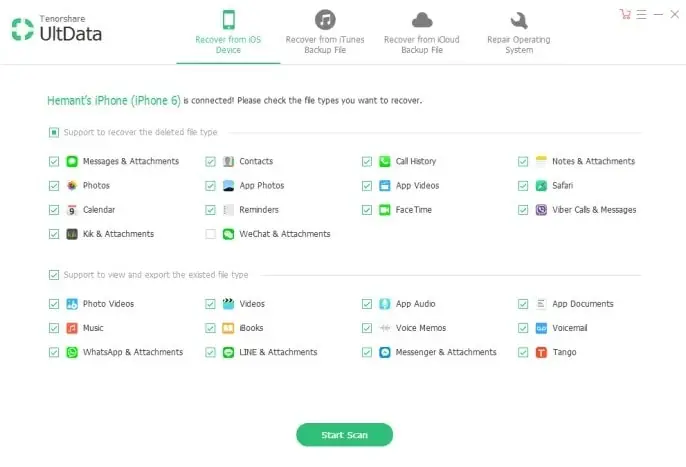Viewport: 686px width, 467px height.
Task: Uncheck the Contacts checkbox
Action: point(210,162)
